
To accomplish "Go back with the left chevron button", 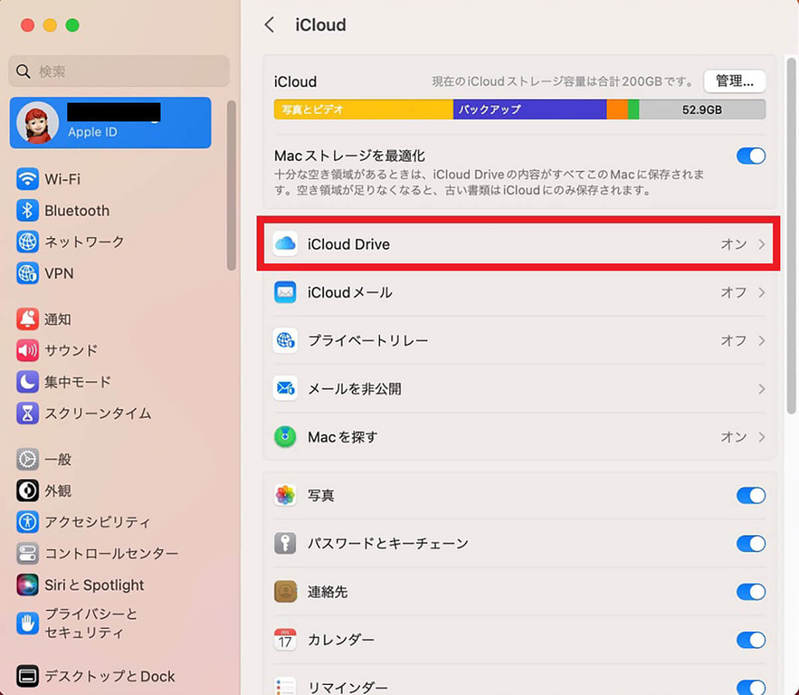I will [270, 24].
